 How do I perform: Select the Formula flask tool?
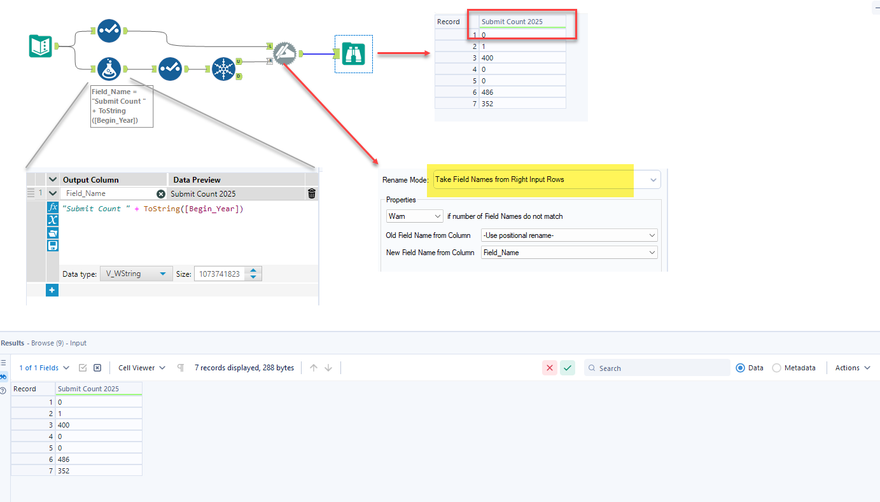(x=109, y=69)
